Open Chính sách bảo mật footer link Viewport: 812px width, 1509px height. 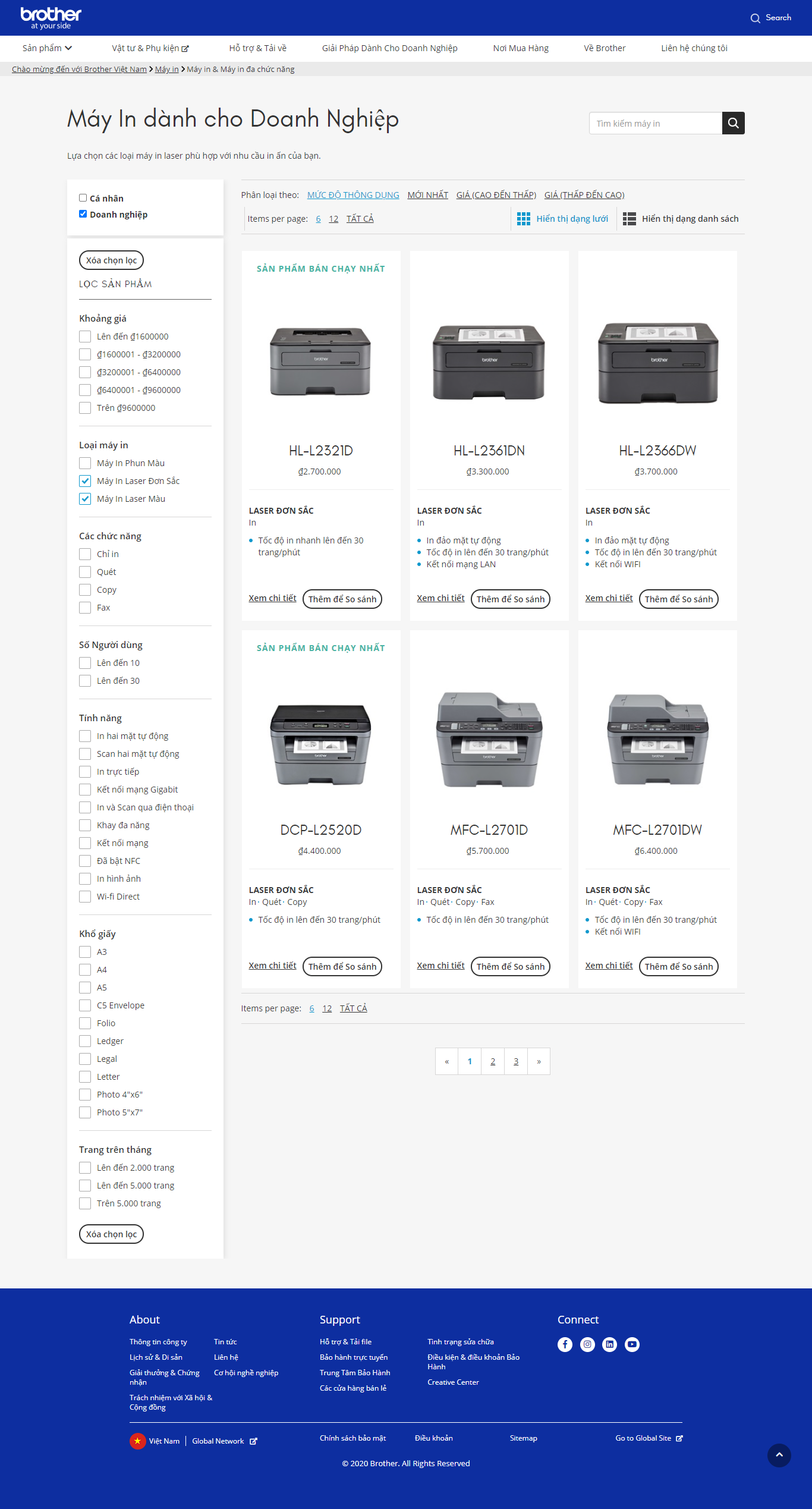(x=353, y=1438)
